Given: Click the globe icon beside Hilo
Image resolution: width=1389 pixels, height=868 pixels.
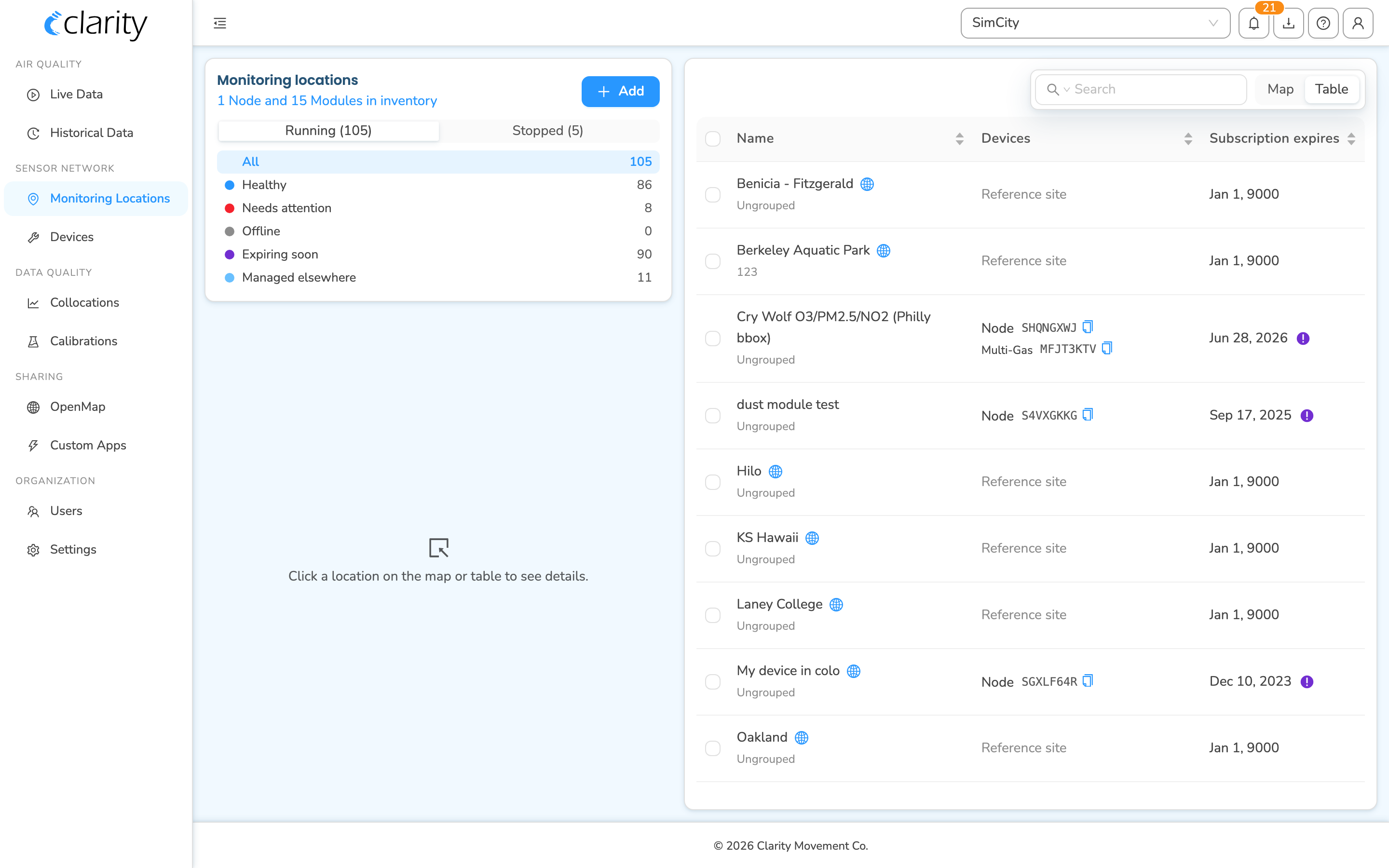Looking at the screenshot, I should [x=776, y=472].
